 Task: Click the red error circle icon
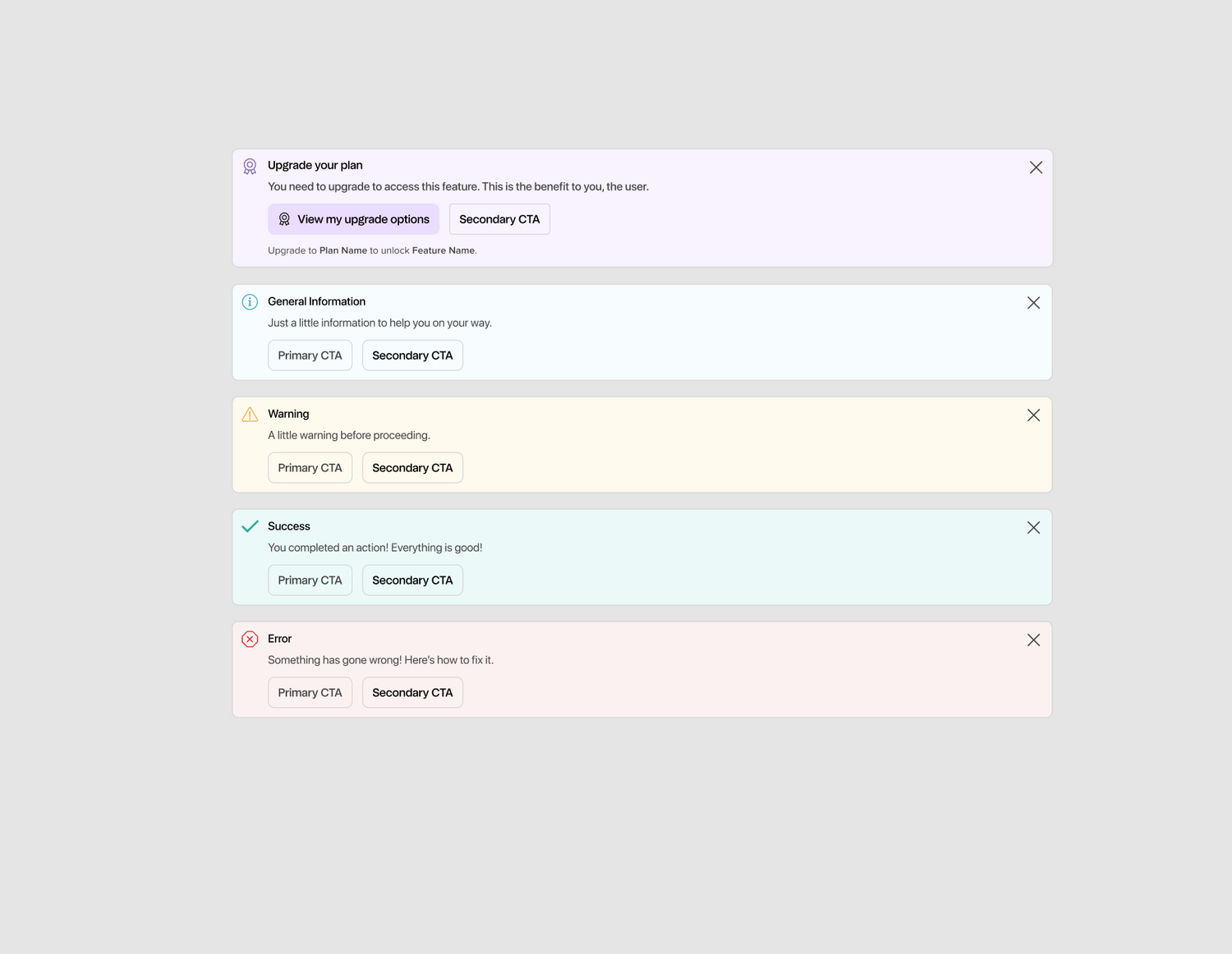250,639
